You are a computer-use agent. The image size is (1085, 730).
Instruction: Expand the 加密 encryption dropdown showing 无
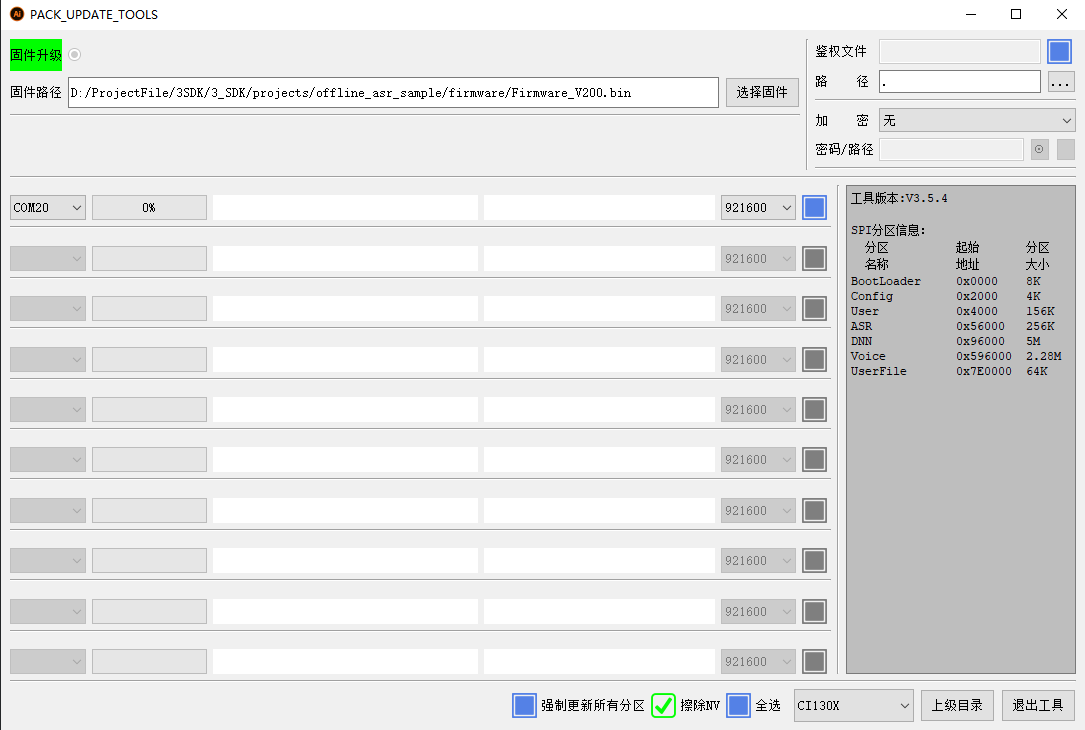976,120
